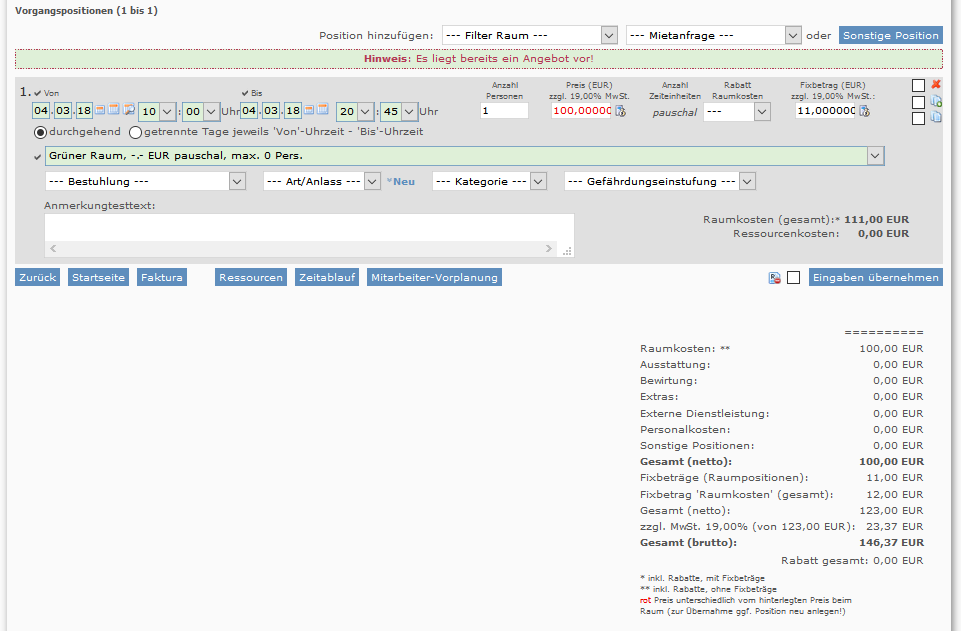Click the left scroll arrow in Anmerkung box
Viewport: 961px width, 631px height.
(x=53, y=249)
